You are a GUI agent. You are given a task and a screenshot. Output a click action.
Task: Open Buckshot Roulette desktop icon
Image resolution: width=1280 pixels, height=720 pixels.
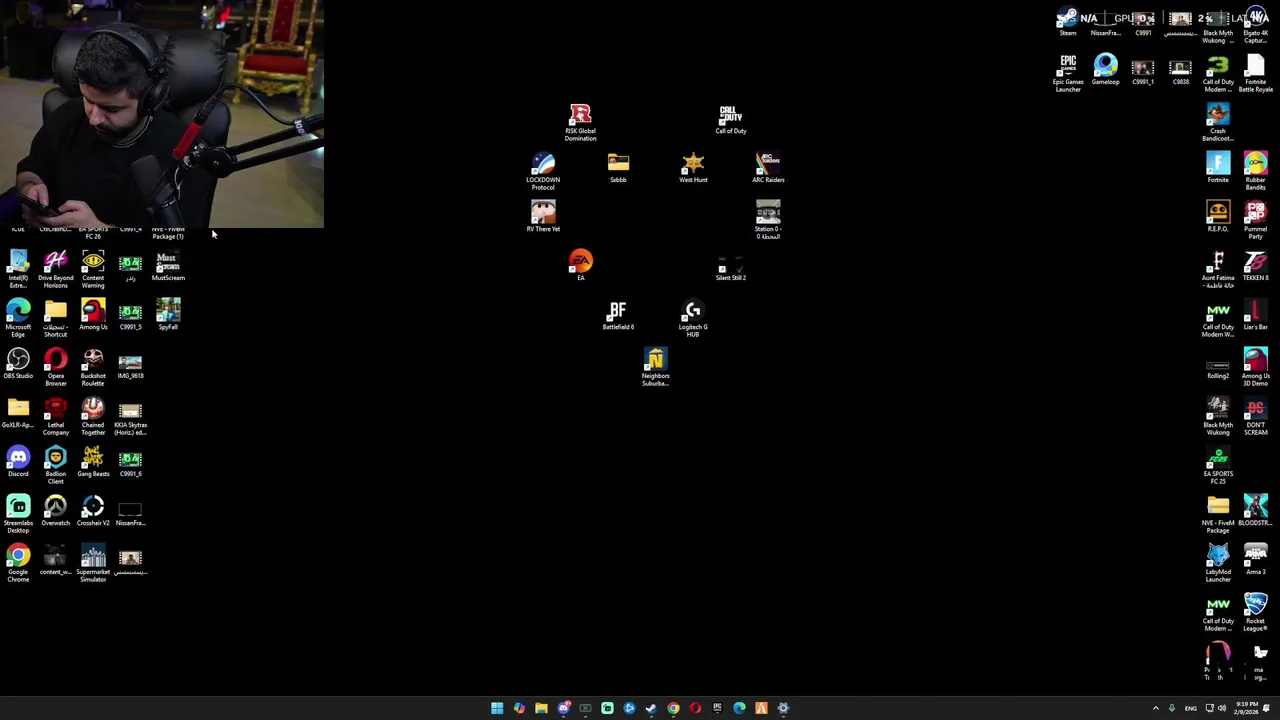point(93,367)
